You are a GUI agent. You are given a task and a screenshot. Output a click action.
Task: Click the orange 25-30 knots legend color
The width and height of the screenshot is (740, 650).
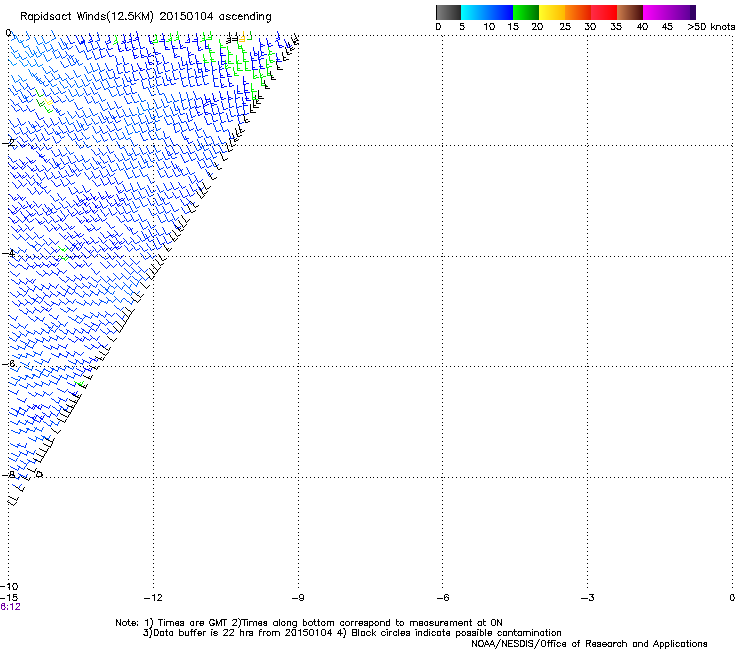pos(578,12)
